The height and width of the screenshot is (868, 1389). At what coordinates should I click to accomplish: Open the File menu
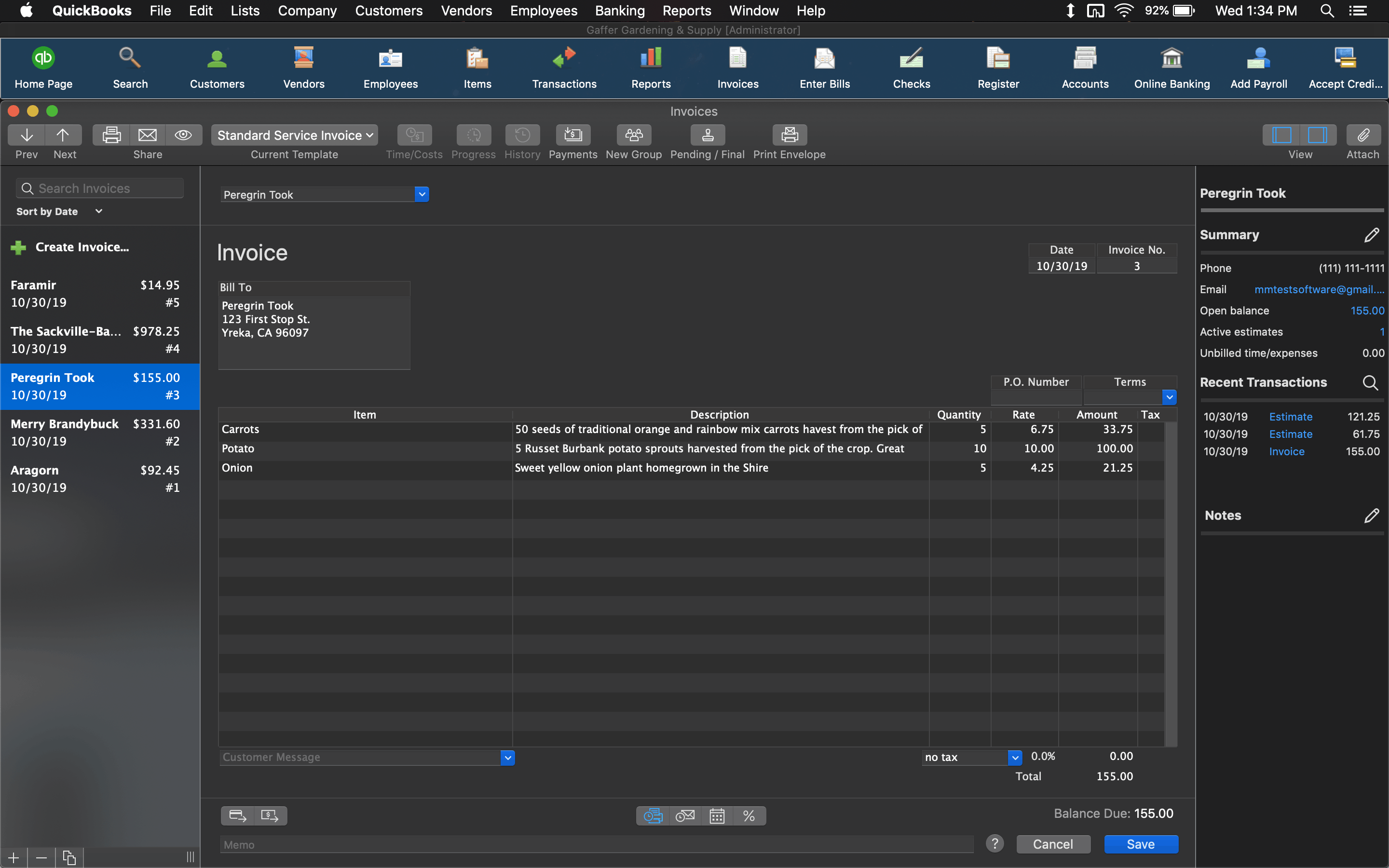pos(160,10)
